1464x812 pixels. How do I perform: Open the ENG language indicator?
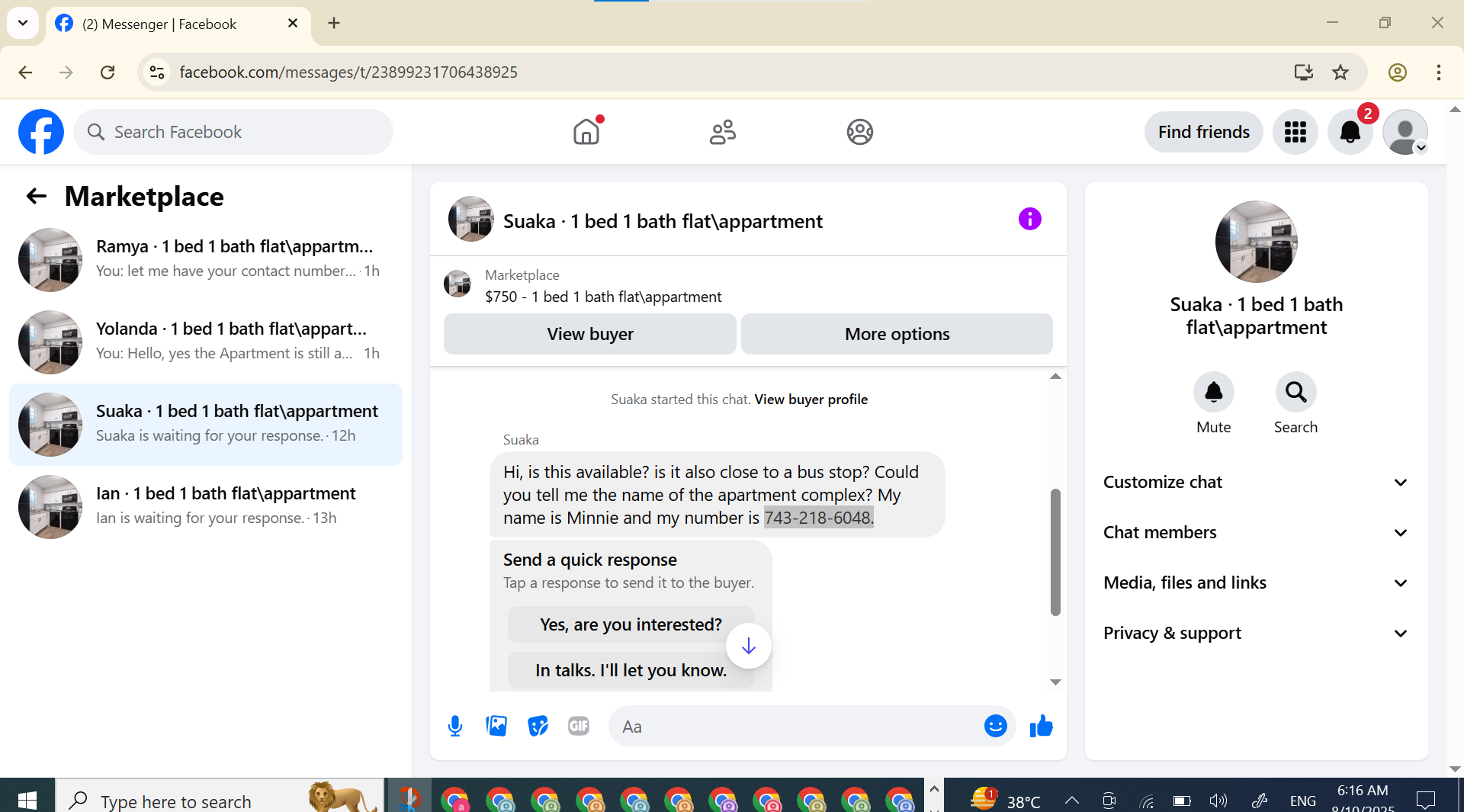point(1302,801)
